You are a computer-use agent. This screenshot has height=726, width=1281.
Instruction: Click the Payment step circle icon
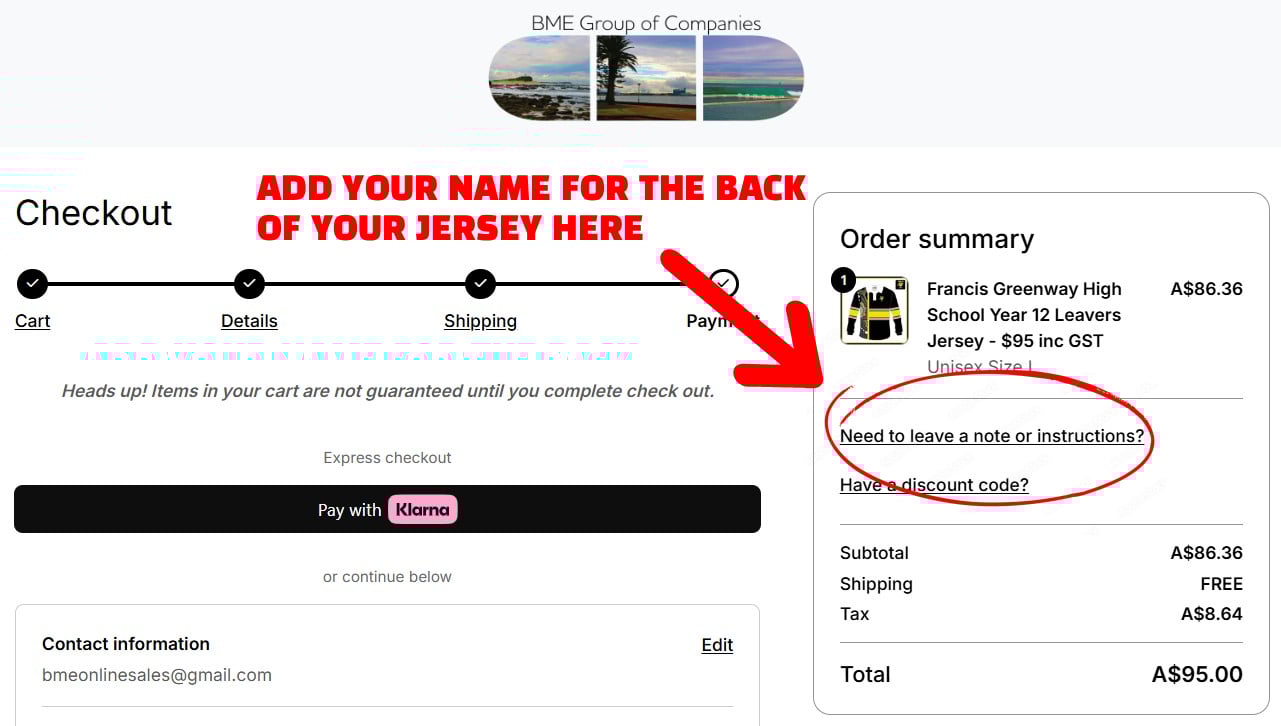[724, 284]
